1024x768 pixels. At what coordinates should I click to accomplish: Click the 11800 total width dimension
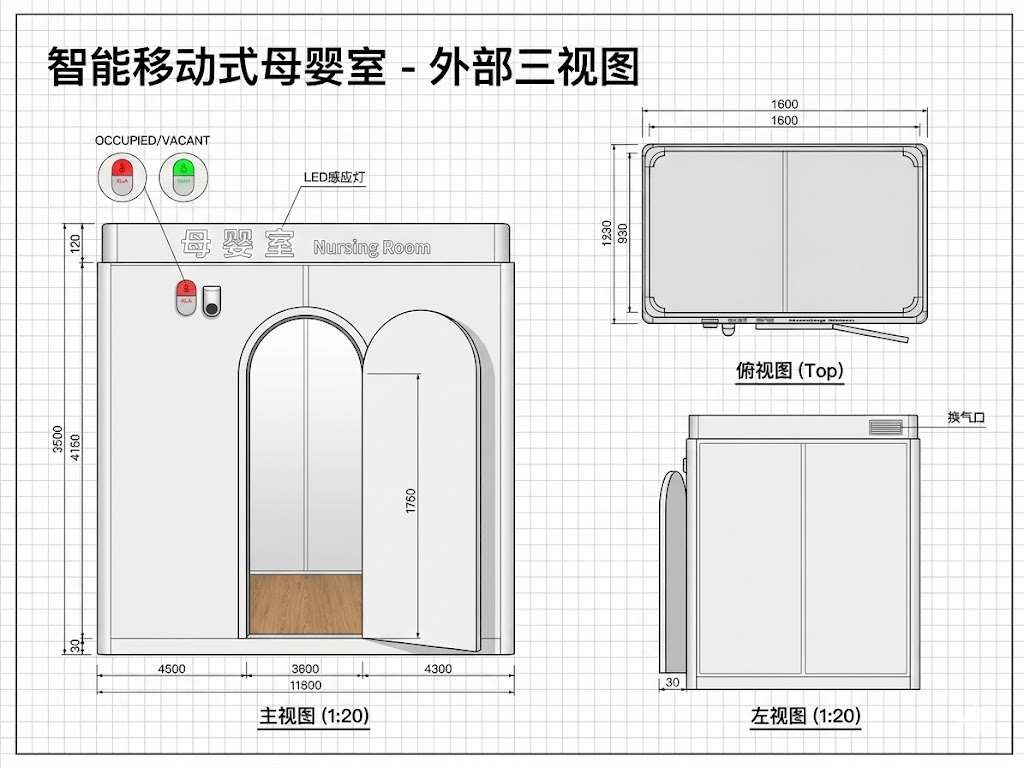click(x=306, y=685)
